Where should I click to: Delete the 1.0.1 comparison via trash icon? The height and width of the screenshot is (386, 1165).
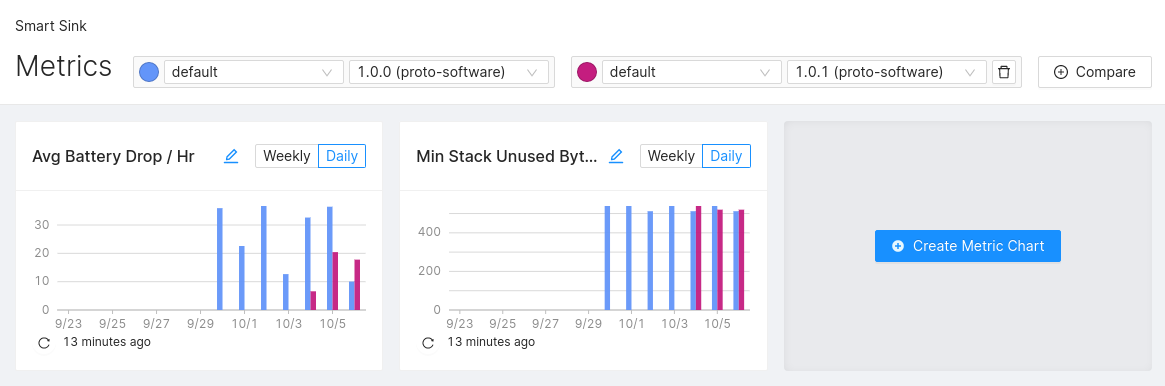[1004, 72]
